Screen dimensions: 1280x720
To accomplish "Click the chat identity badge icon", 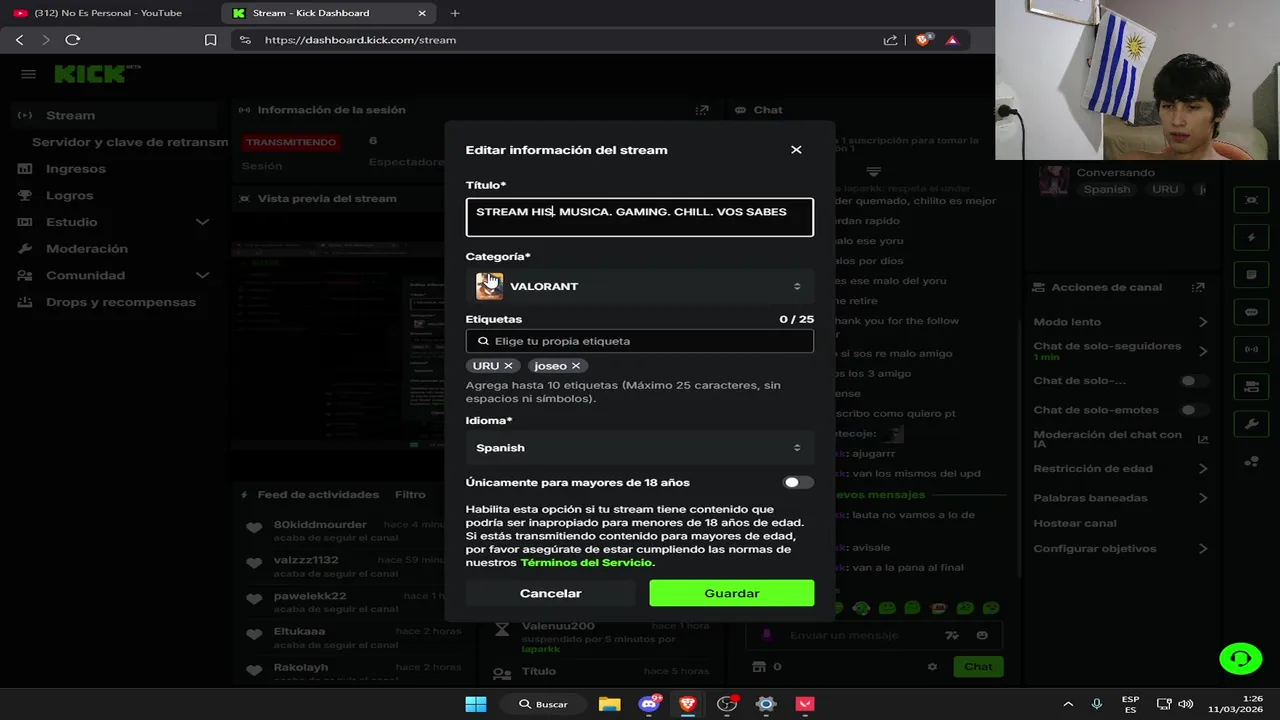I will click(768, 635).
